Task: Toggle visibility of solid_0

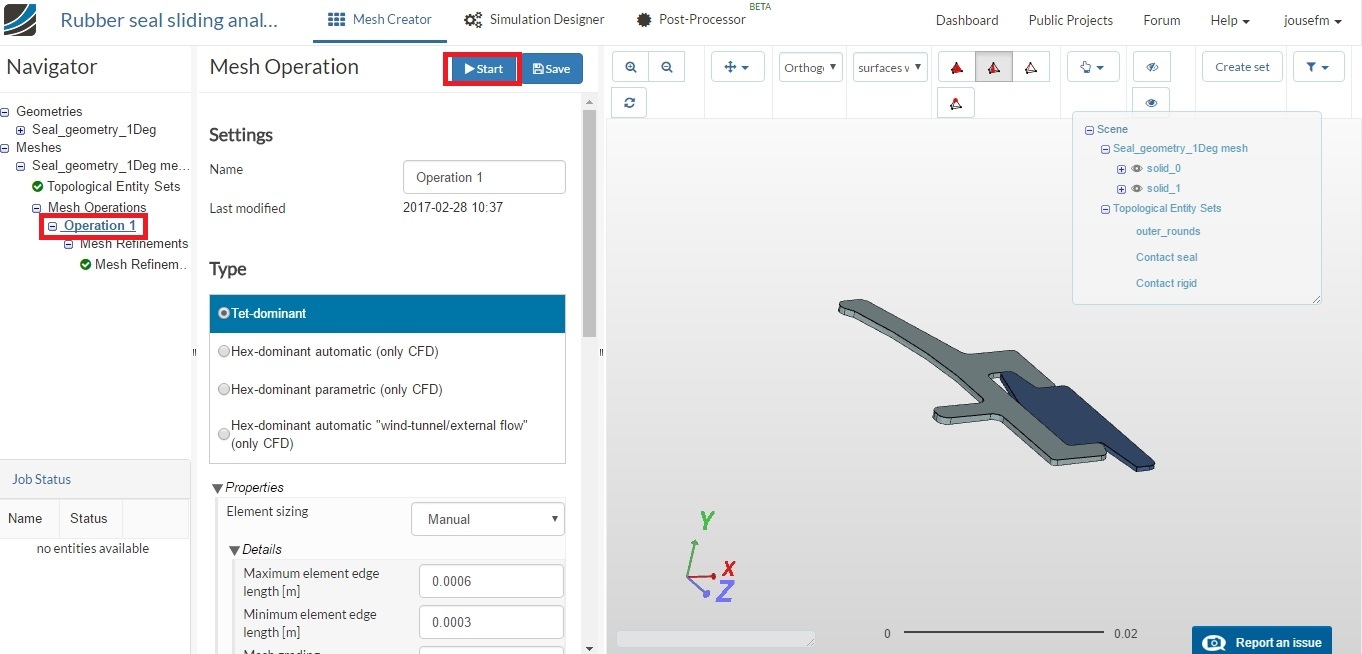Action: pyautogui.click(x=1137, y=169)
